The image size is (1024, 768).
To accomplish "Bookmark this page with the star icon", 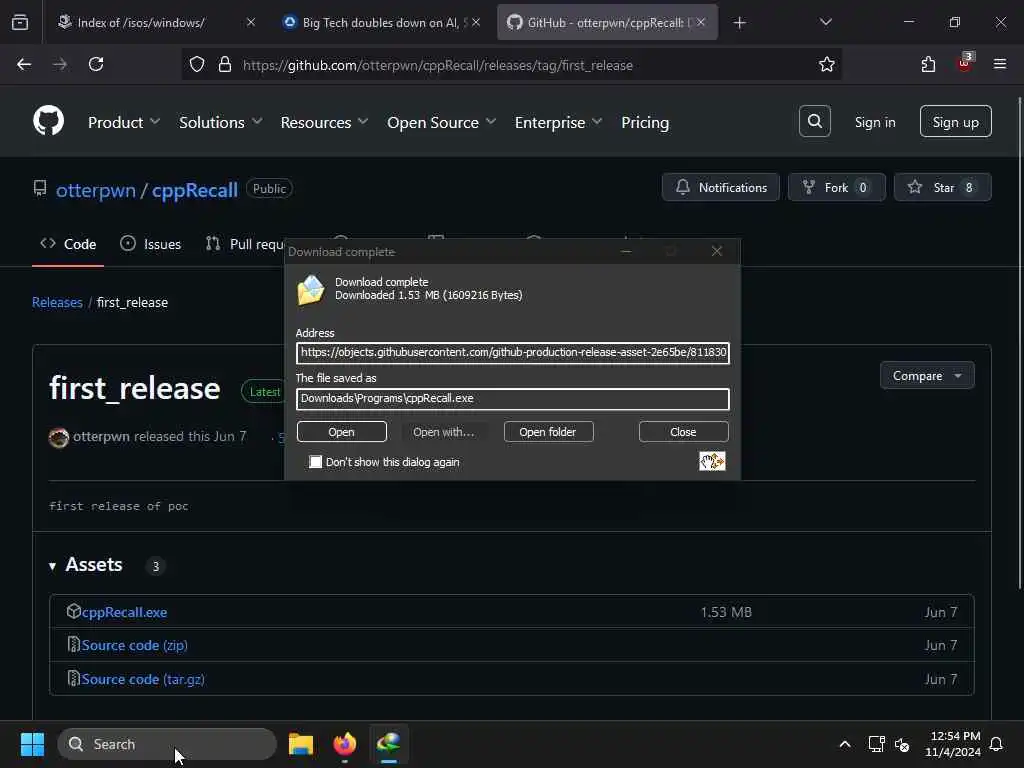I will pyautogui.click(x=827, y=64).
